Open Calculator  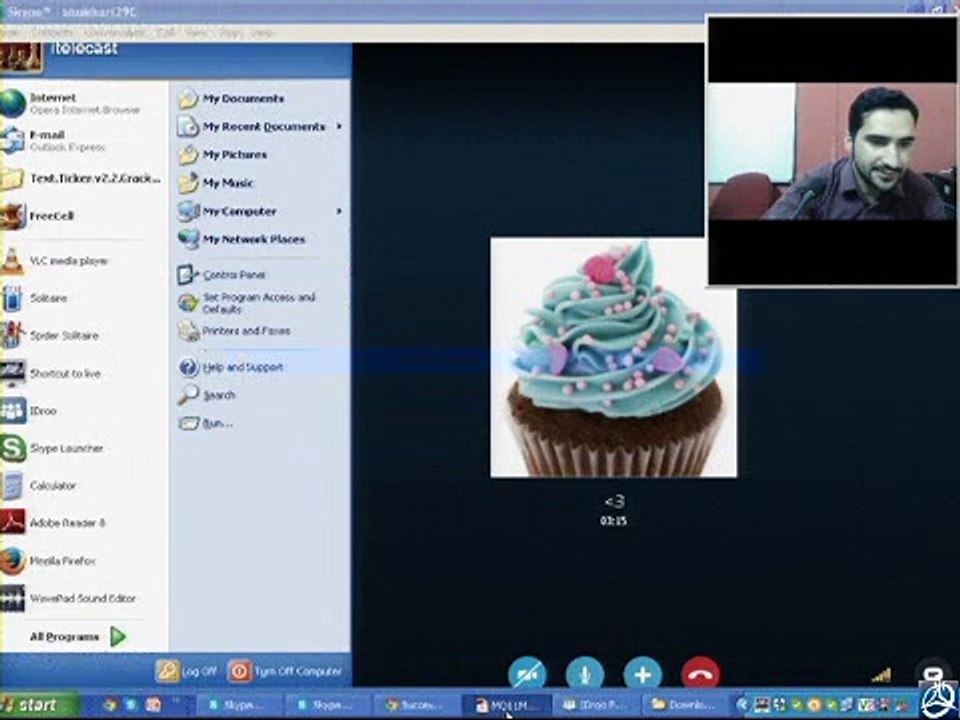point(84,486)
